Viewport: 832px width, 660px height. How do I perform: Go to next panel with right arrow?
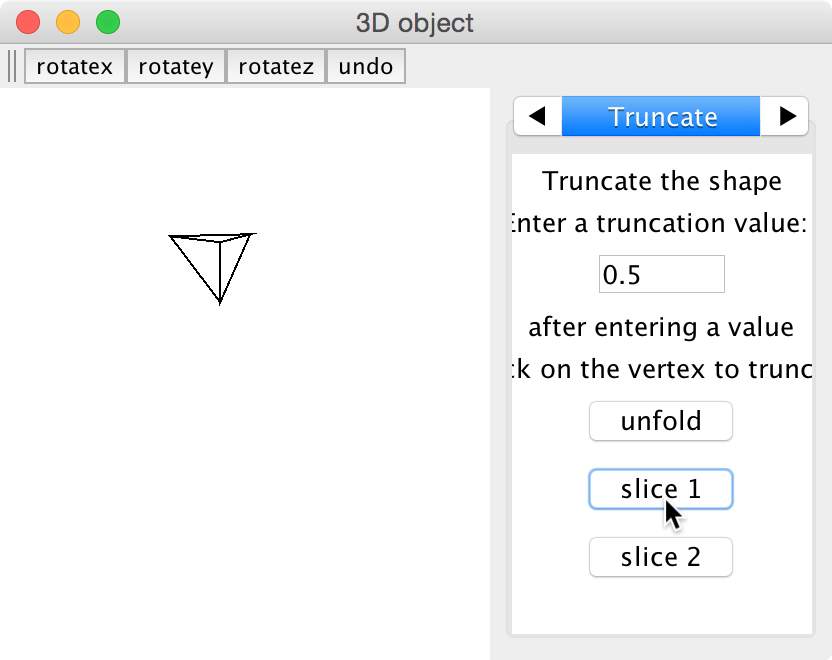click(786, 116)
